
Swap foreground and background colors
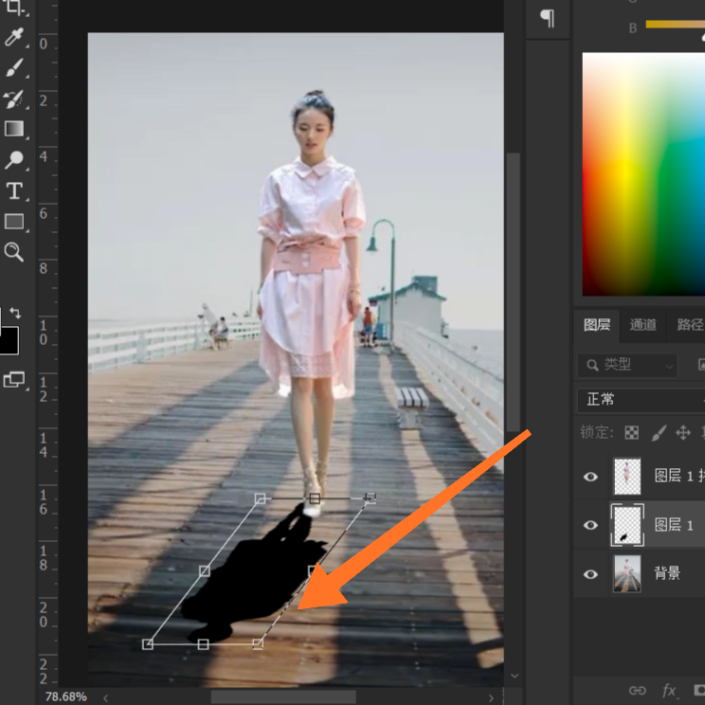coord(15,312)
